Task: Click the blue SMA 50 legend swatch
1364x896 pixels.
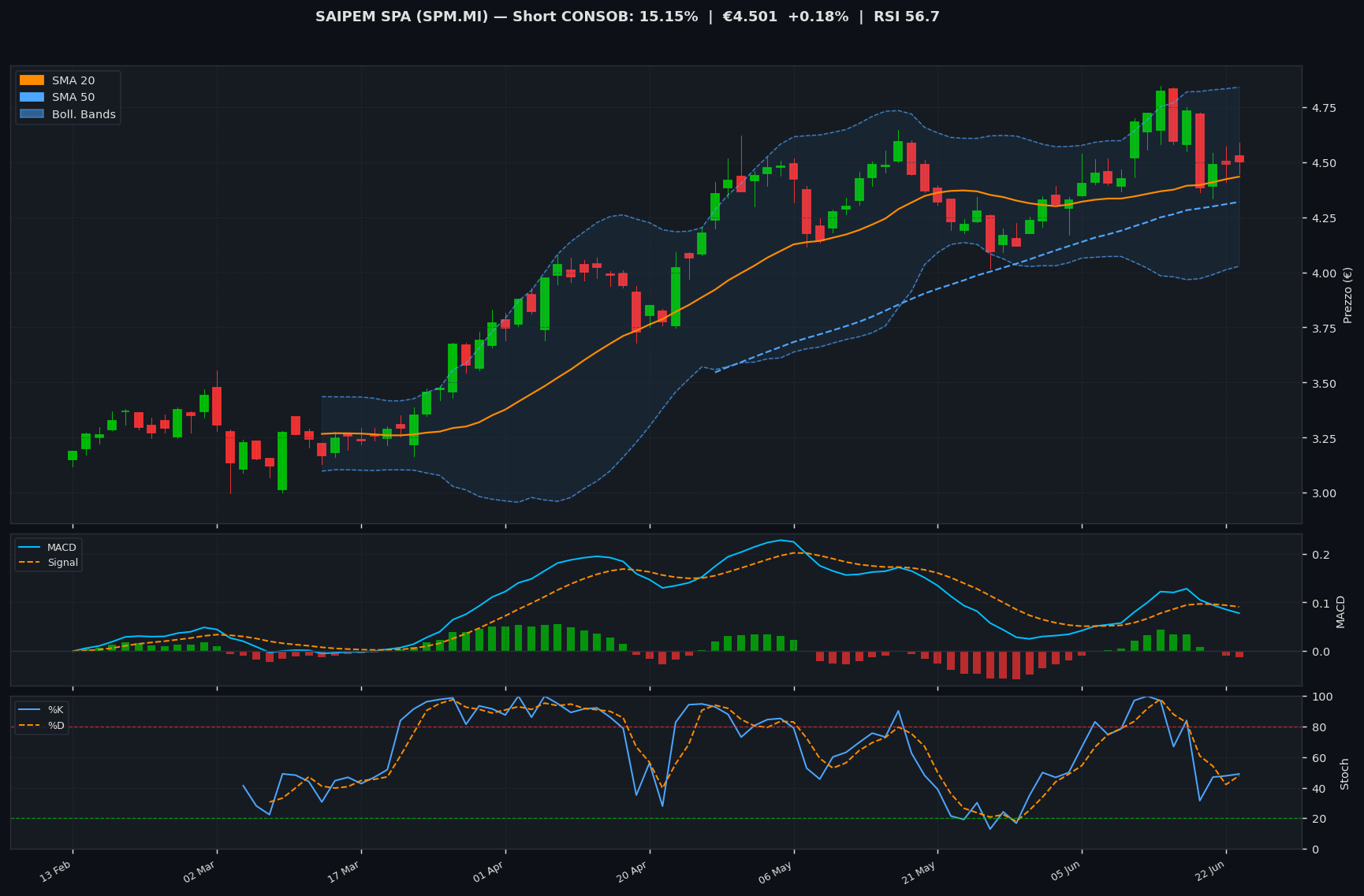Action: 32,98
